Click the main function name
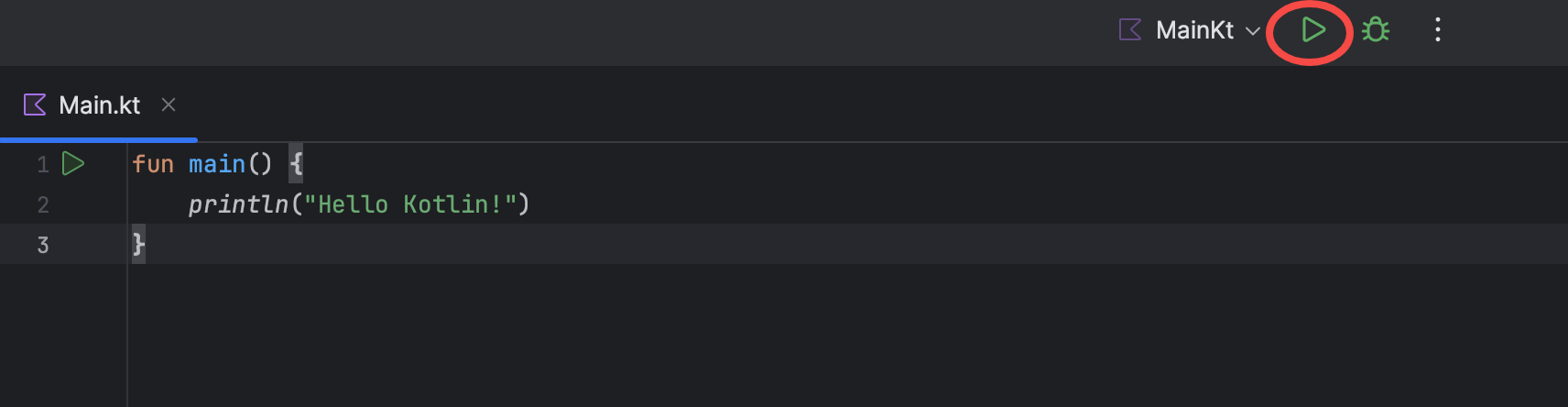Viewport: 1568px width, 407px height. tap(217, 164)
